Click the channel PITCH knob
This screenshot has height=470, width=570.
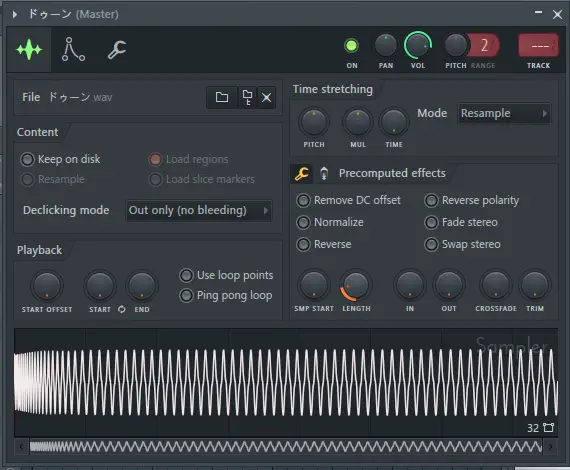coord(455,45)
